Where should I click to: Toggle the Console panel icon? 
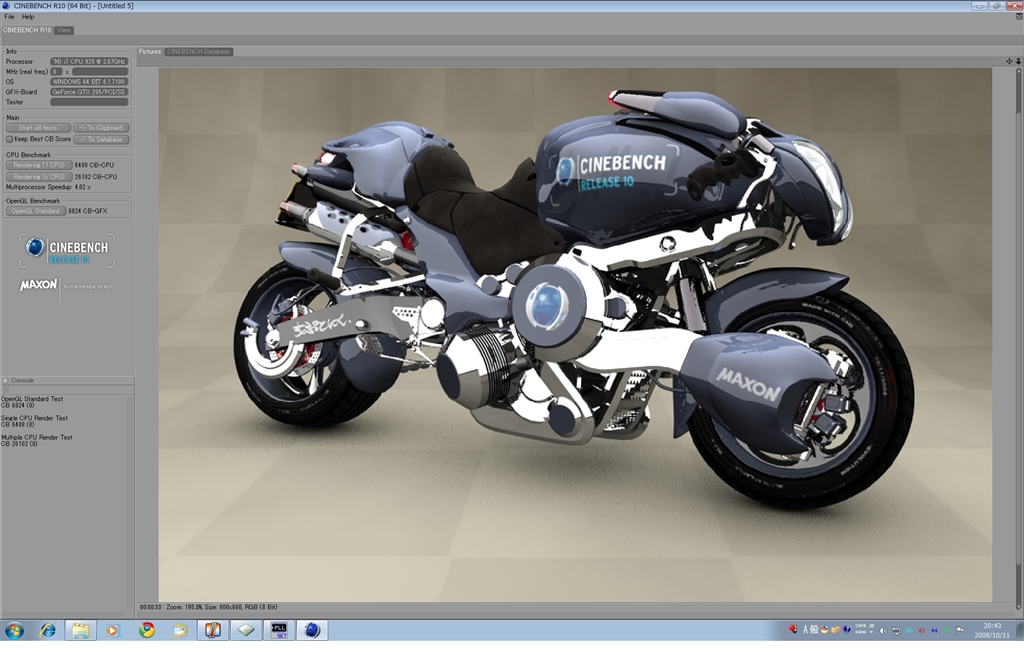tap(5, 381)
